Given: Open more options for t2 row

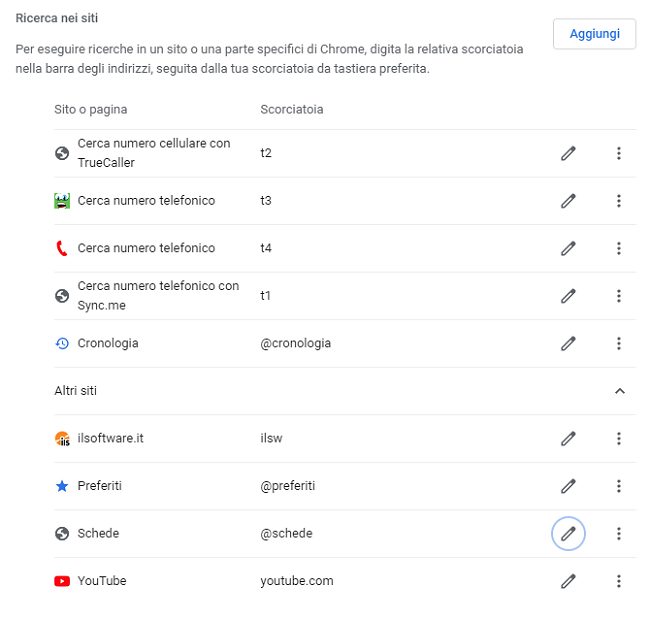Looking at the screenshot, I should [x=618, y=153].
